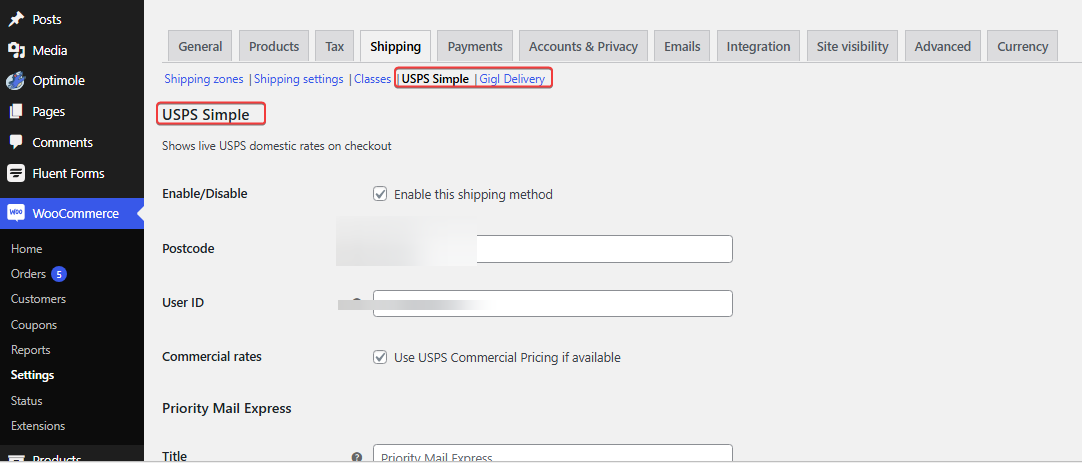Select the Shipping tab
This screenshot has height=463, width=1082.
point(395,46)
